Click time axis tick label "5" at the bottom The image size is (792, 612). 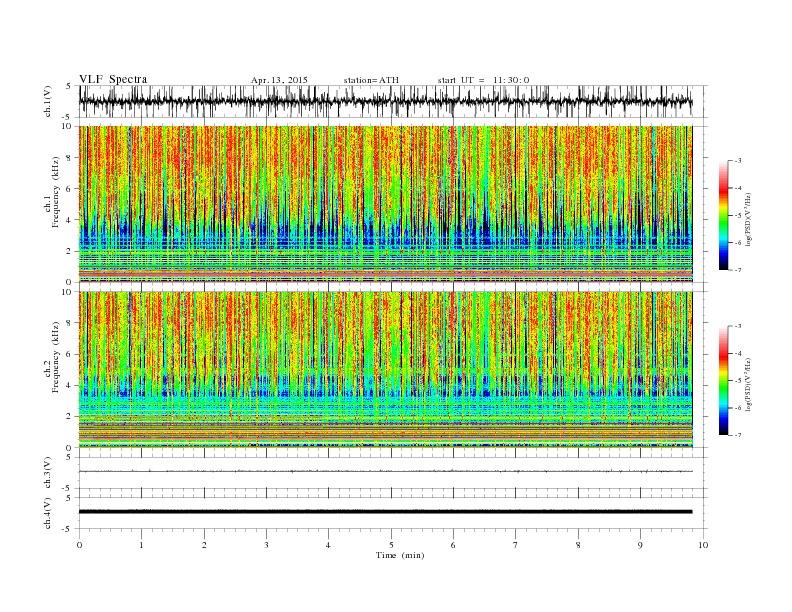coord(391,545)
